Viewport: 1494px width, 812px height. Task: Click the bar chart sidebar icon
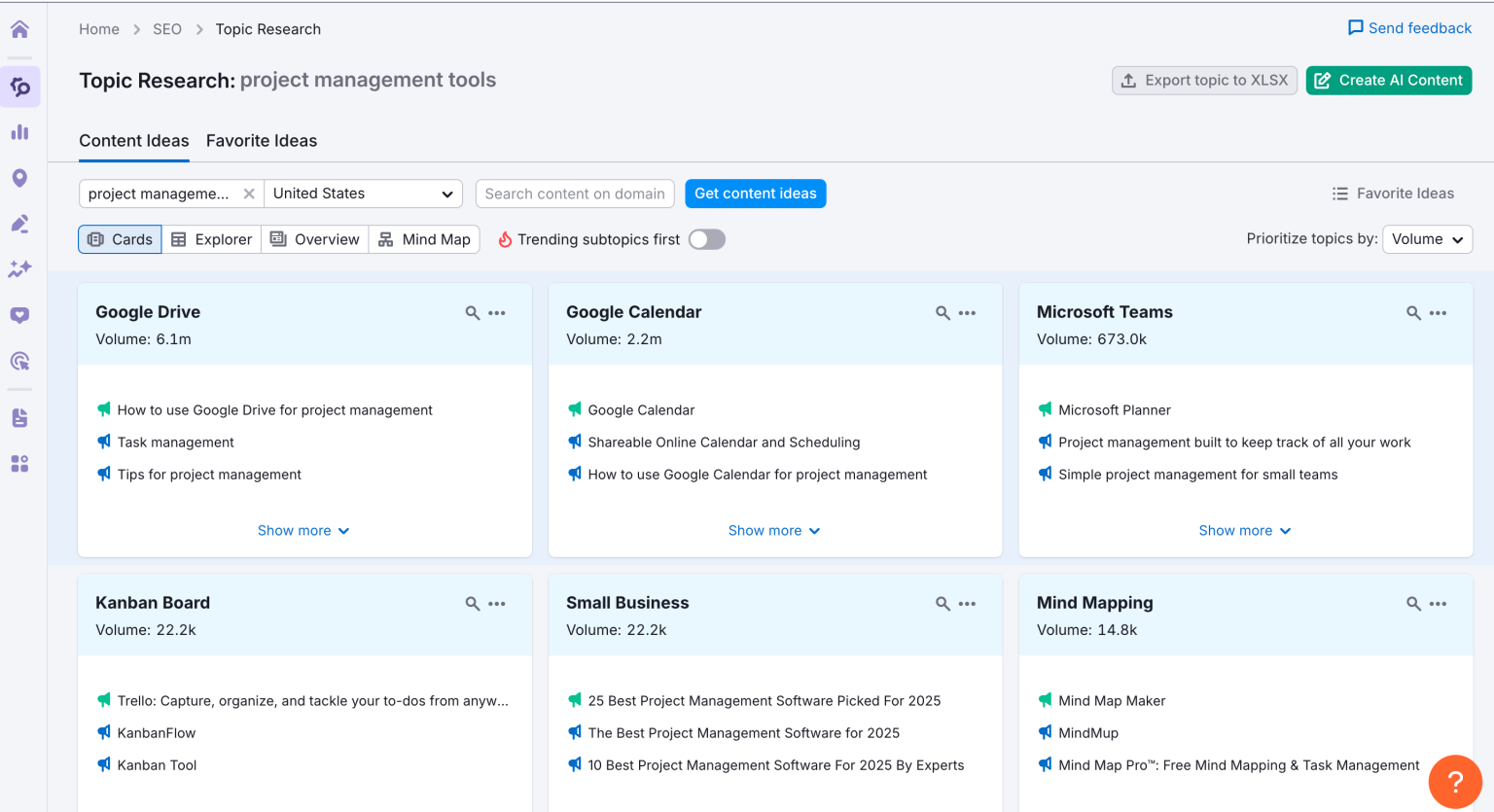click(x=19, y=132)
